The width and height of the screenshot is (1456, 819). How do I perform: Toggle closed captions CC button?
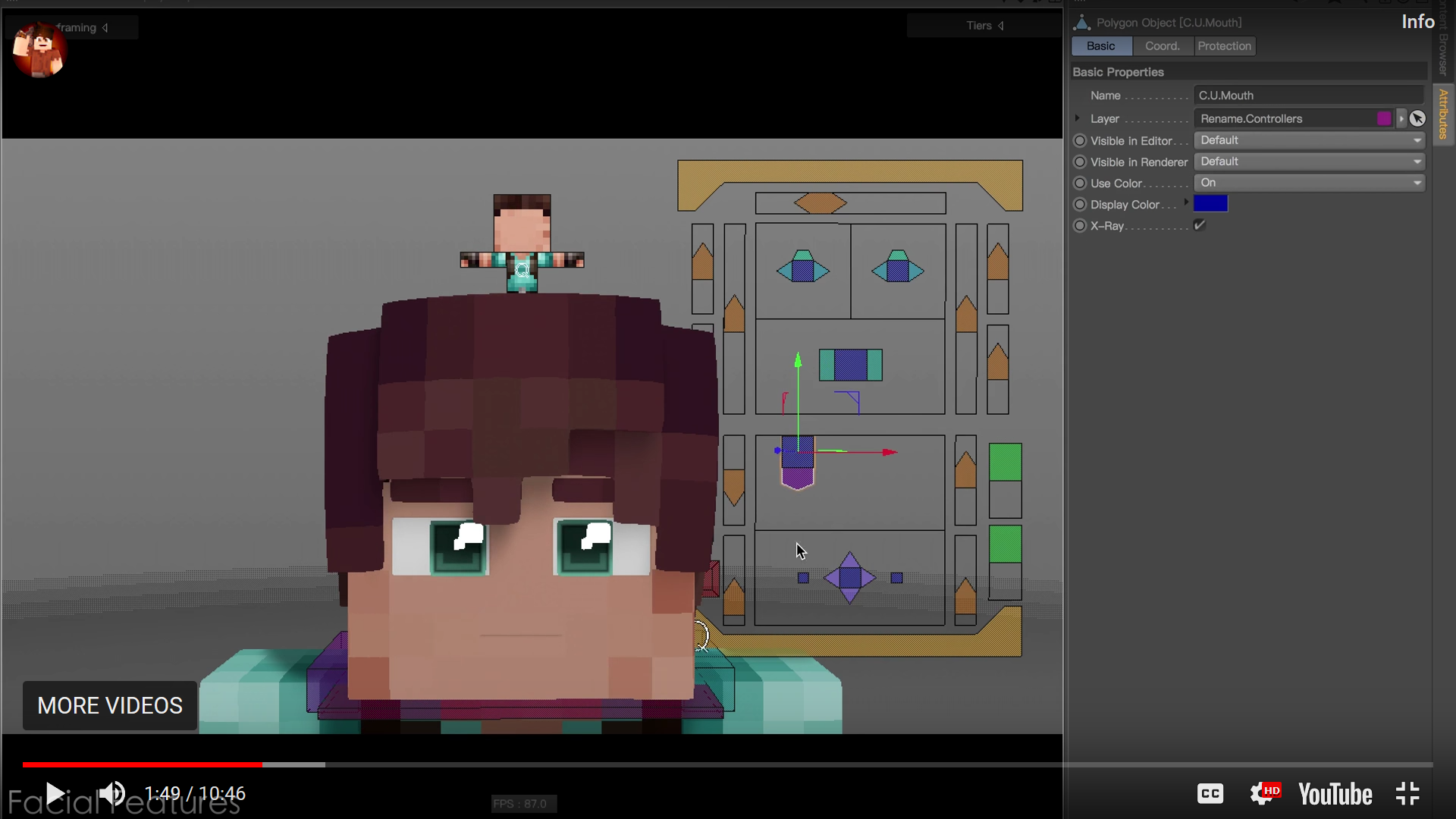1210,794
